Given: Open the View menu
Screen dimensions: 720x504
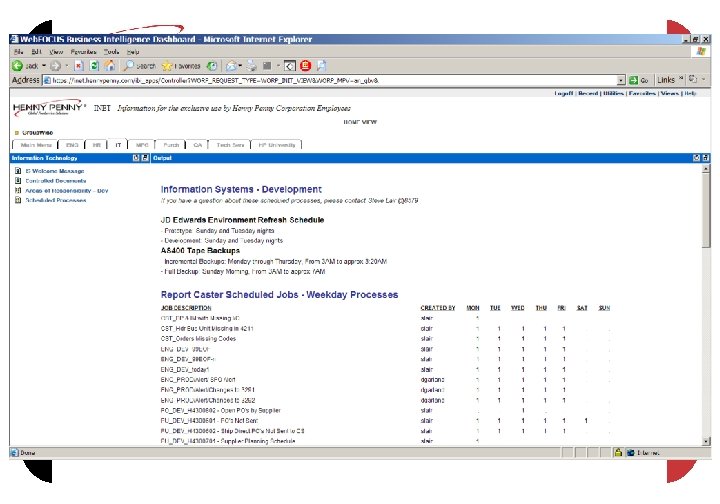Looking at the screenshot, I should tap(56, 52).
